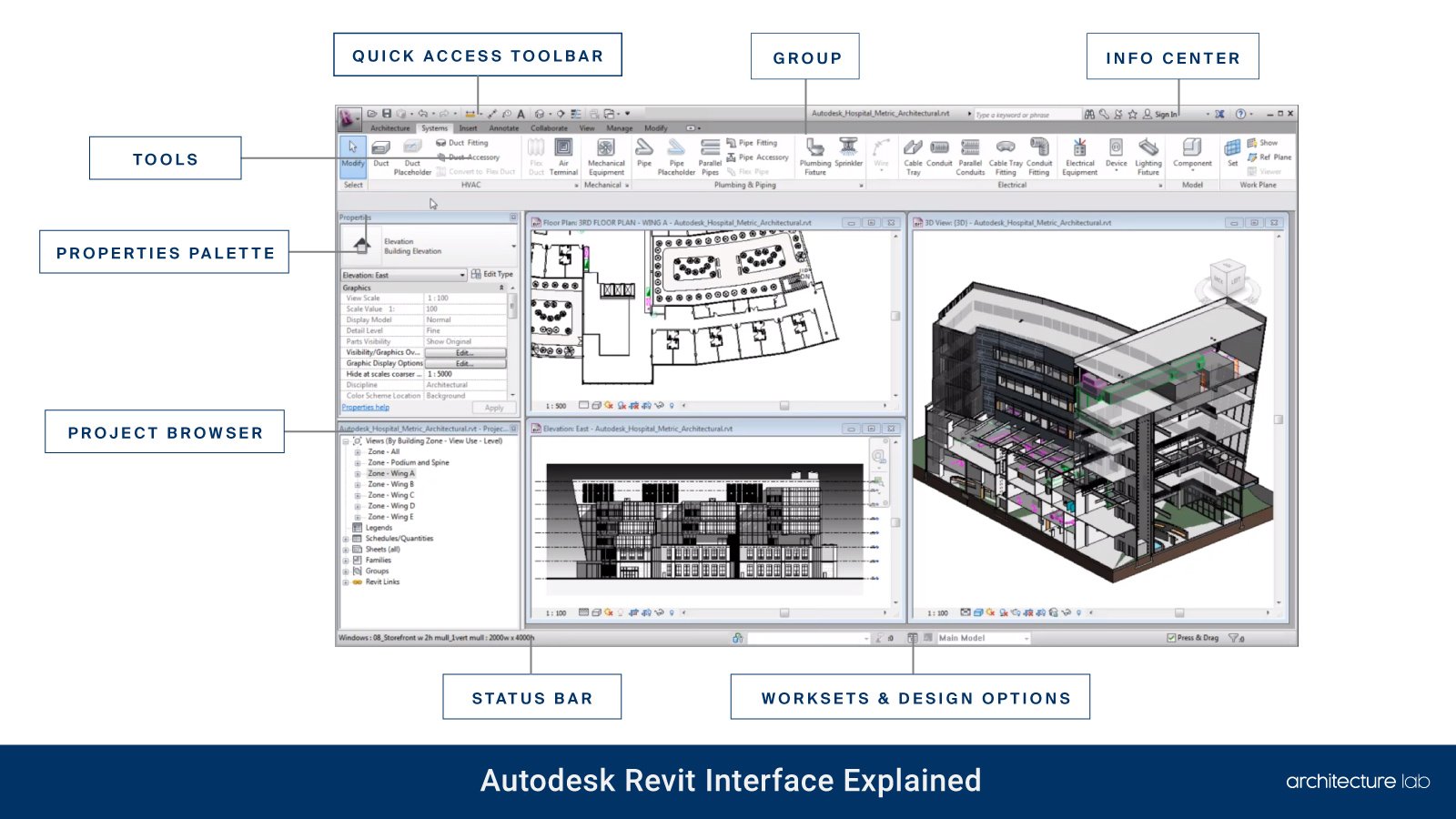The width and height of the screenshot is (1456, 819).
Task: Click the Parallel Pipes tool
Action: [x=710, y=157]
